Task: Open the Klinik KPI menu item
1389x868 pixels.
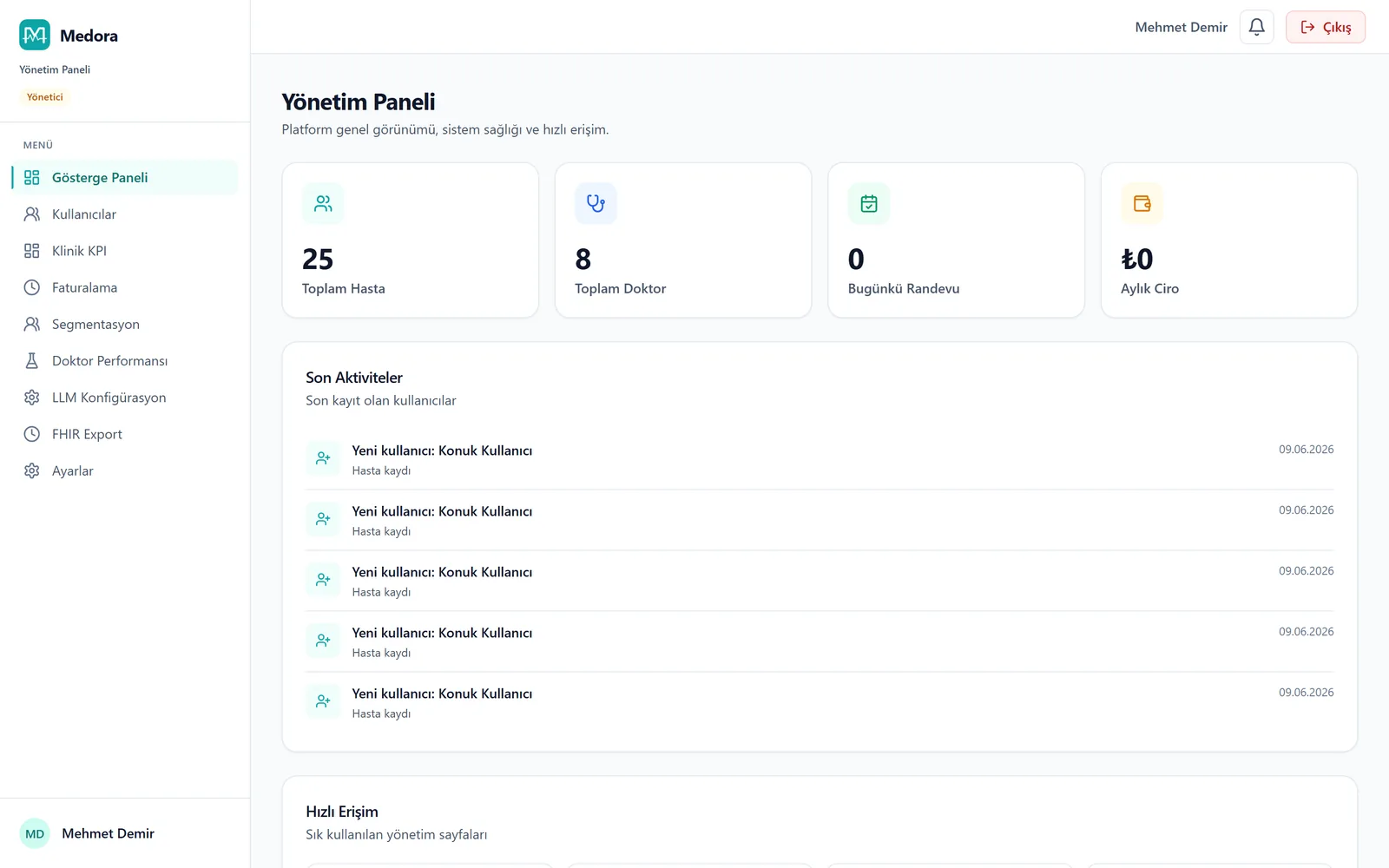Action: [125, 251]
